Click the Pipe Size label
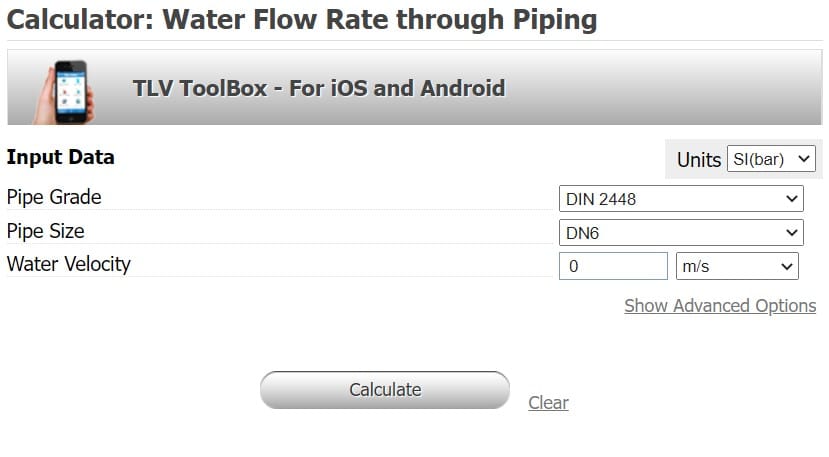829x457 pixels. coord(45,231)
